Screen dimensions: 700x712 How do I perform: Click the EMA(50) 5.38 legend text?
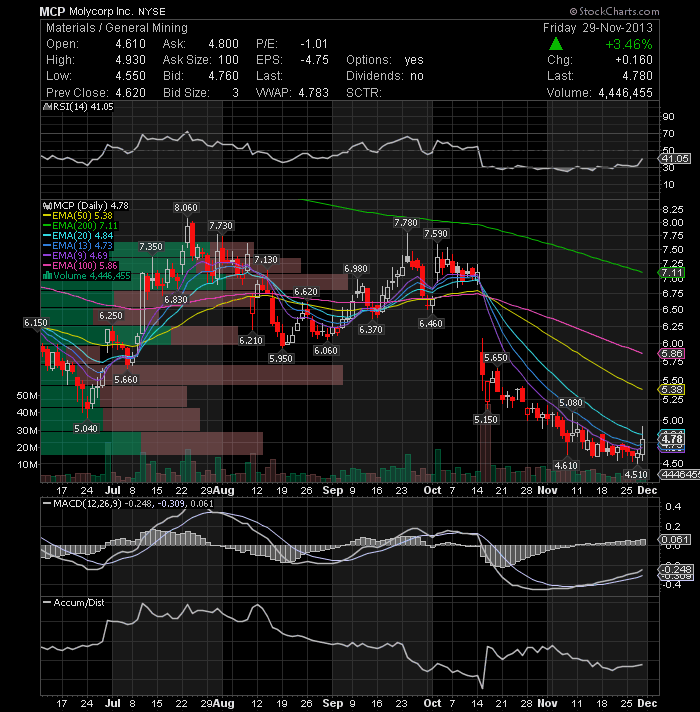coord(82,216)
